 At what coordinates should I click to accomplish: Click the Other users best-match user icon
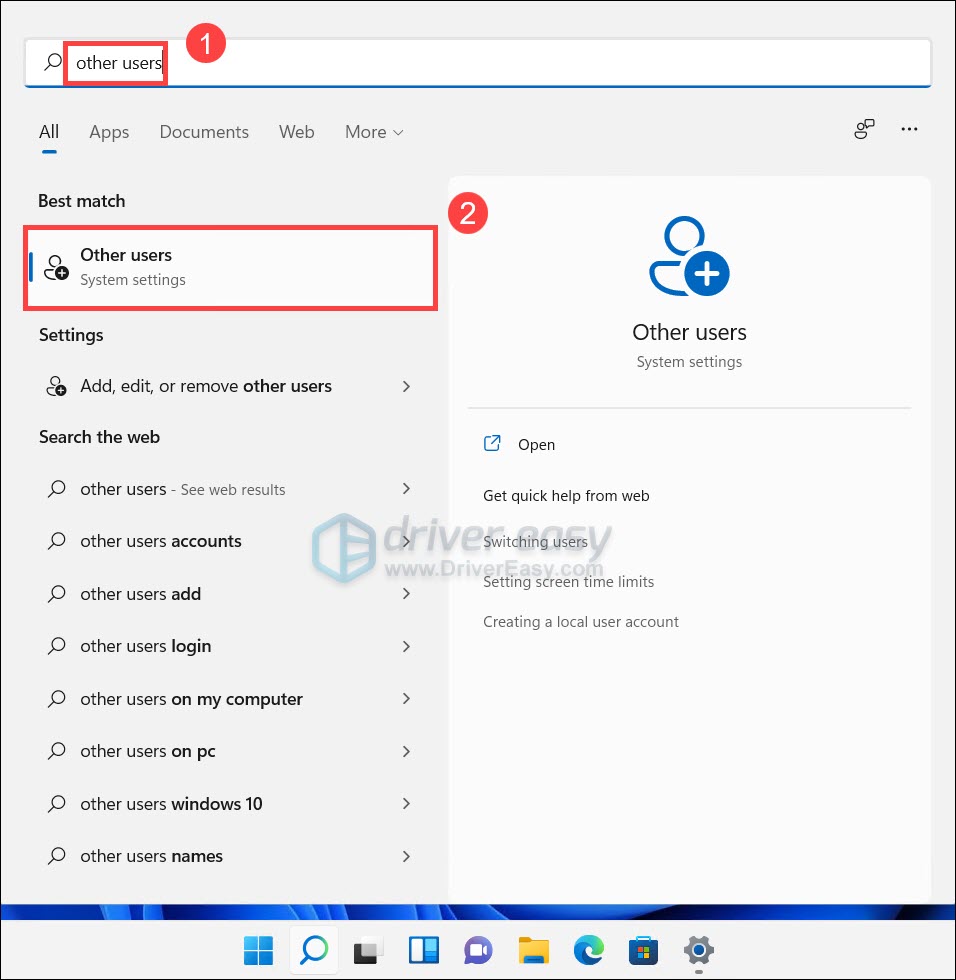(x=56, y=268)
